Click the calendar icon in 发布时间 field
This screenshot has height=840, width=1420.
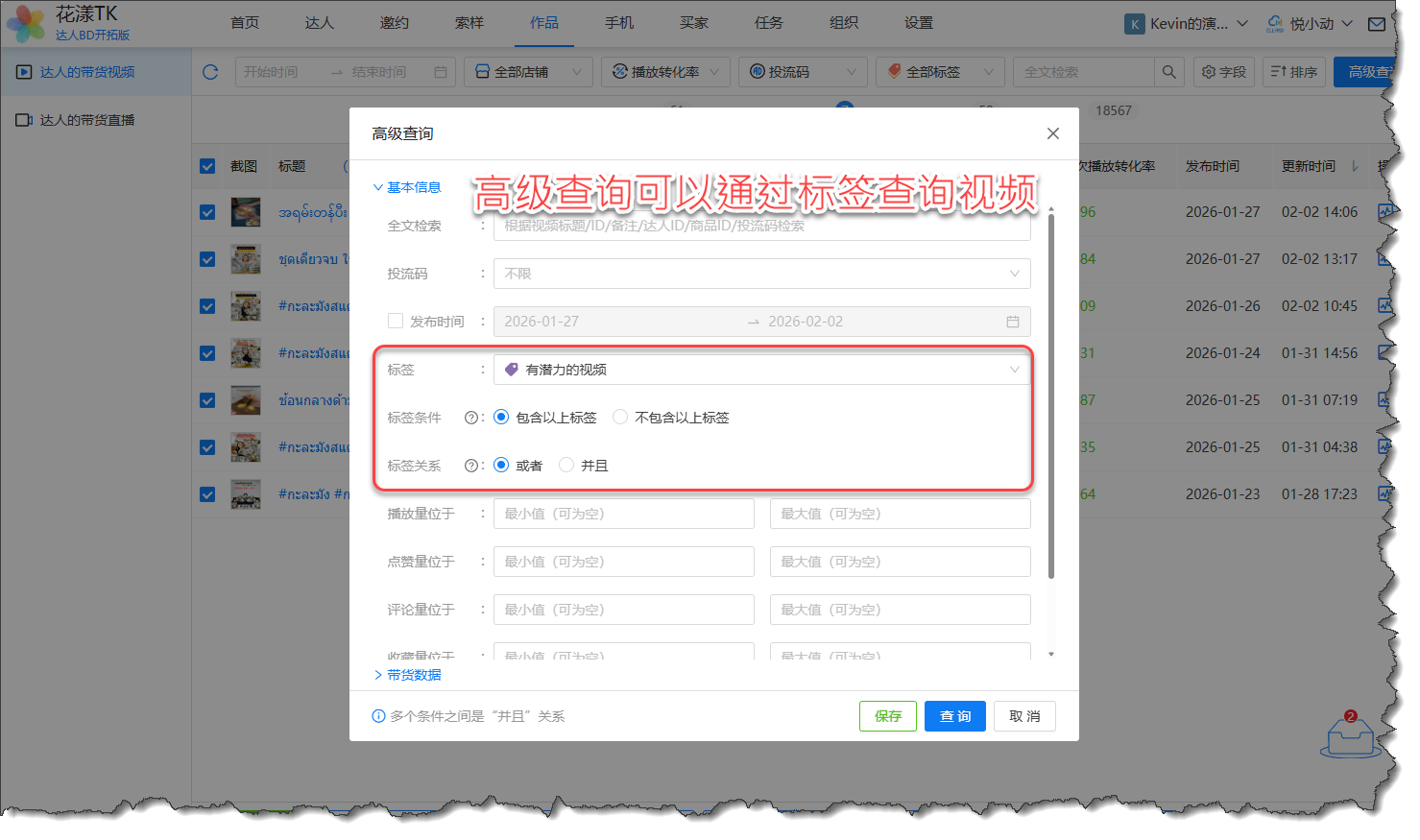1012,322
